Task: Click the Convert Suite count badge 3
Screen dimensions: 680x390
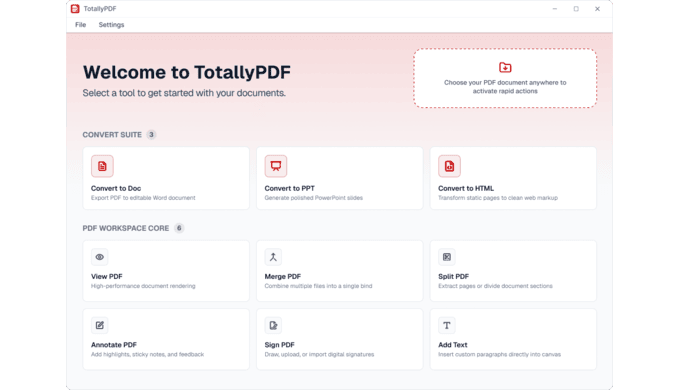Action: pos(151,134)
